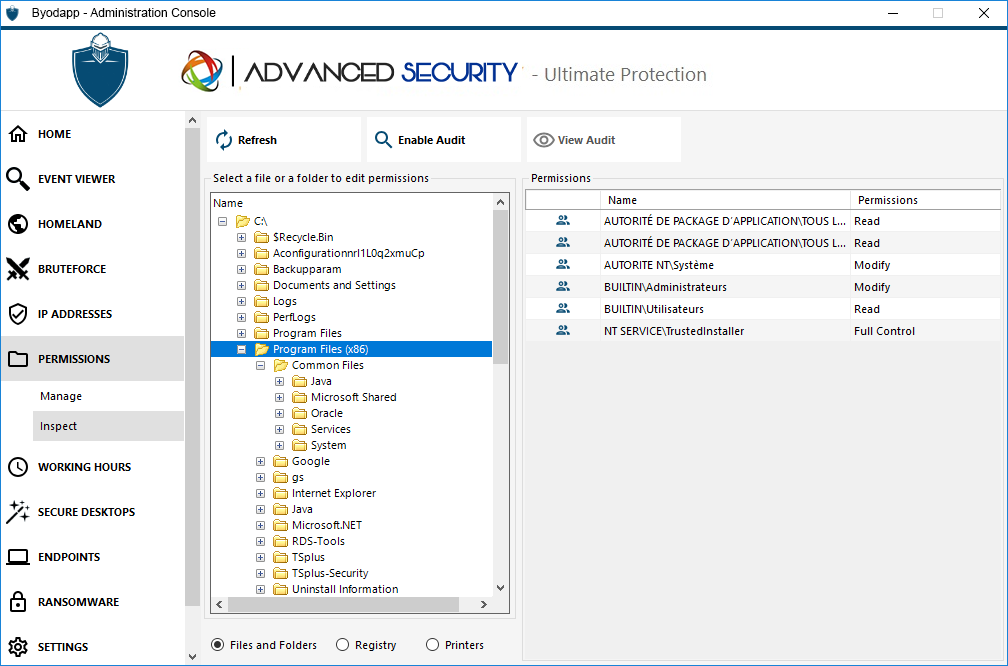
Task: Expand the Google folder
Action: [x=260, y=461]
